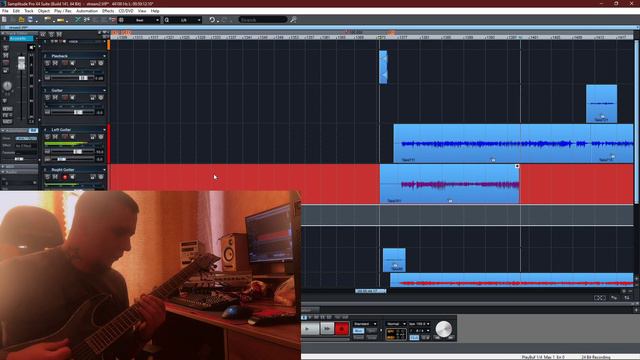The height and width of the screenshot is (360, 640).
Task: Select the small Playback track clip
Action: [383, 67]
